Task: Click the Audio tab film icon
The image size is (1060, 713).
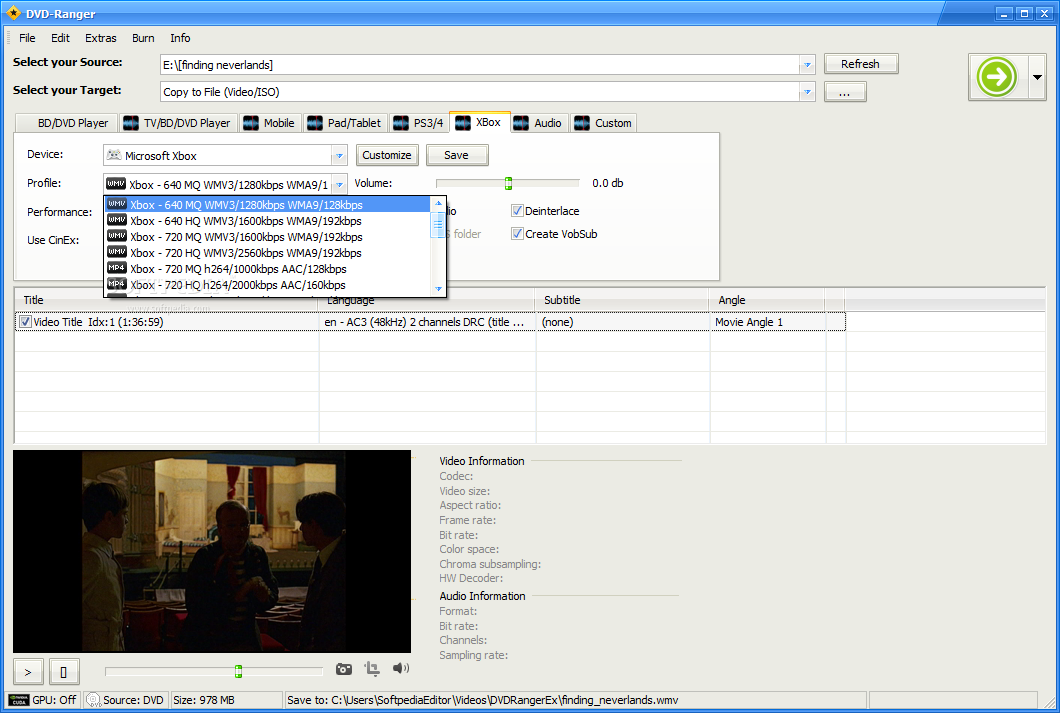Action: 521,123
